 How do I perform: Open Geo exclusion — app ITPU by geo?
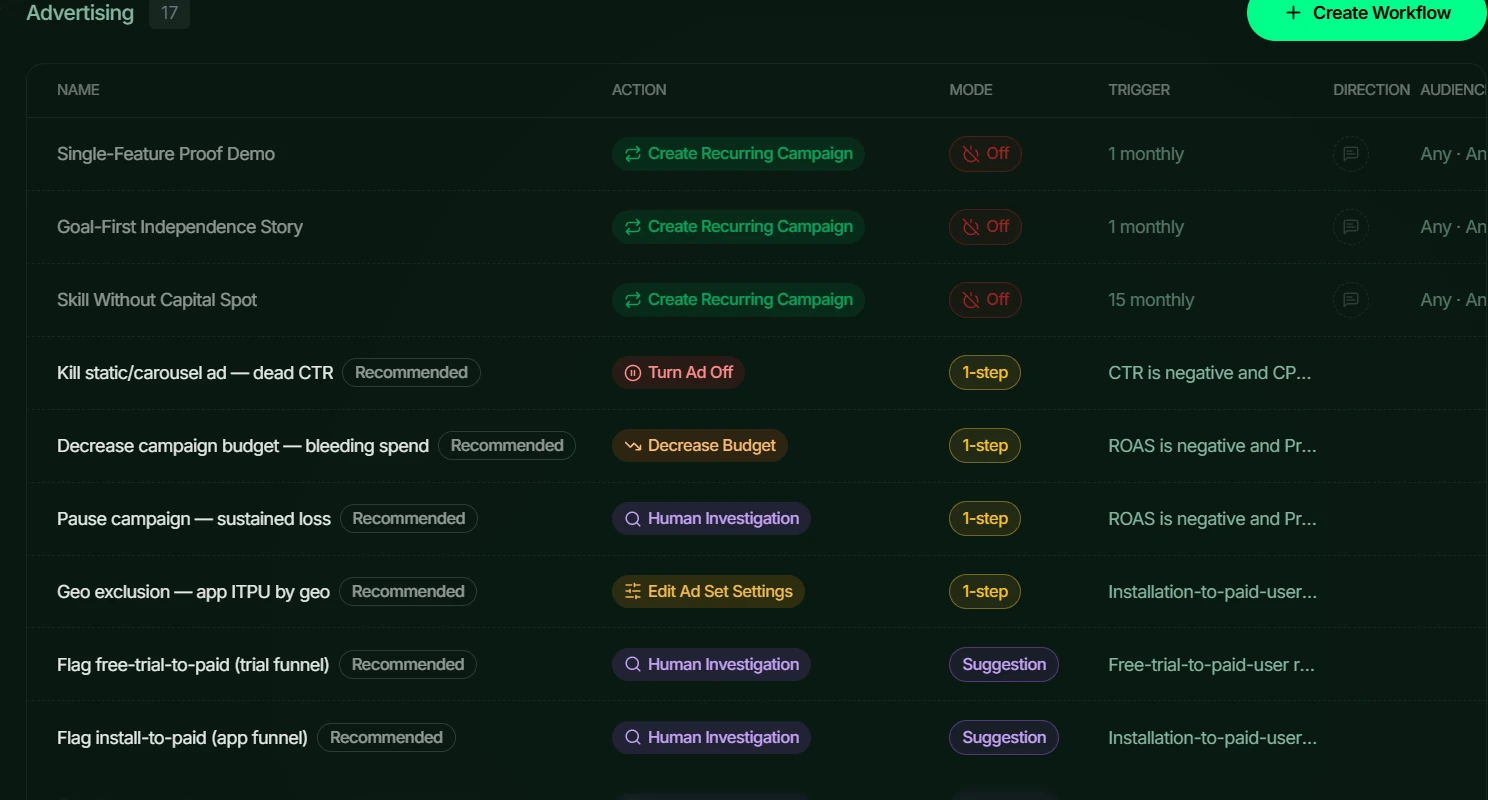[193, 592]
